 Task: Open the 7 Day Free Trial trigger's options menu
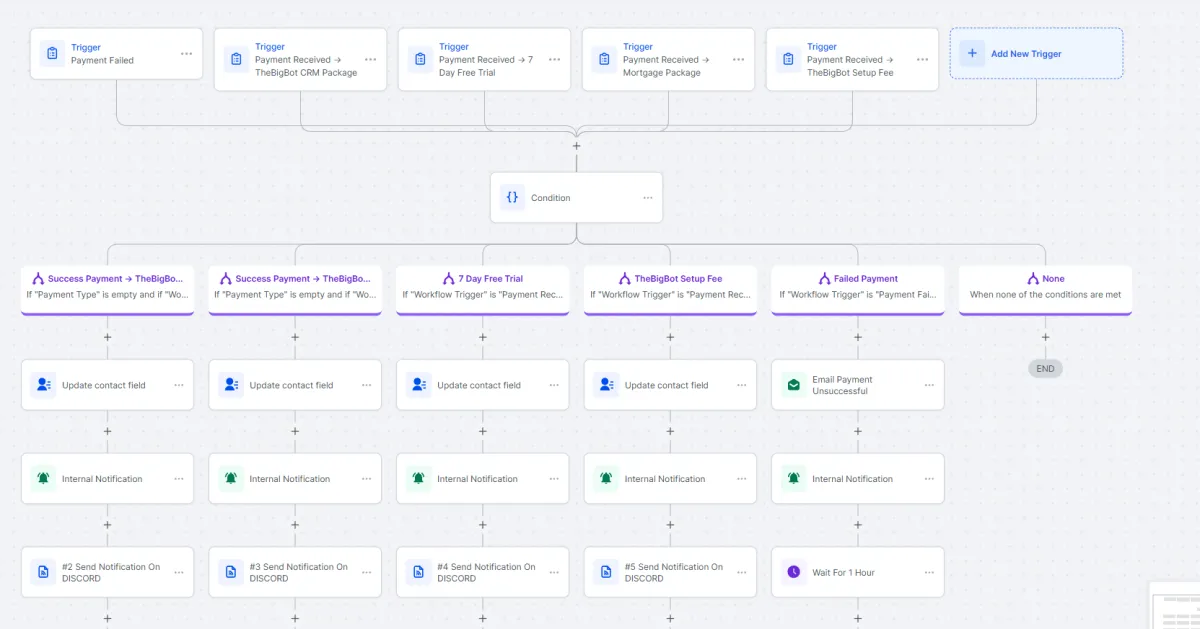click(555, 59)
